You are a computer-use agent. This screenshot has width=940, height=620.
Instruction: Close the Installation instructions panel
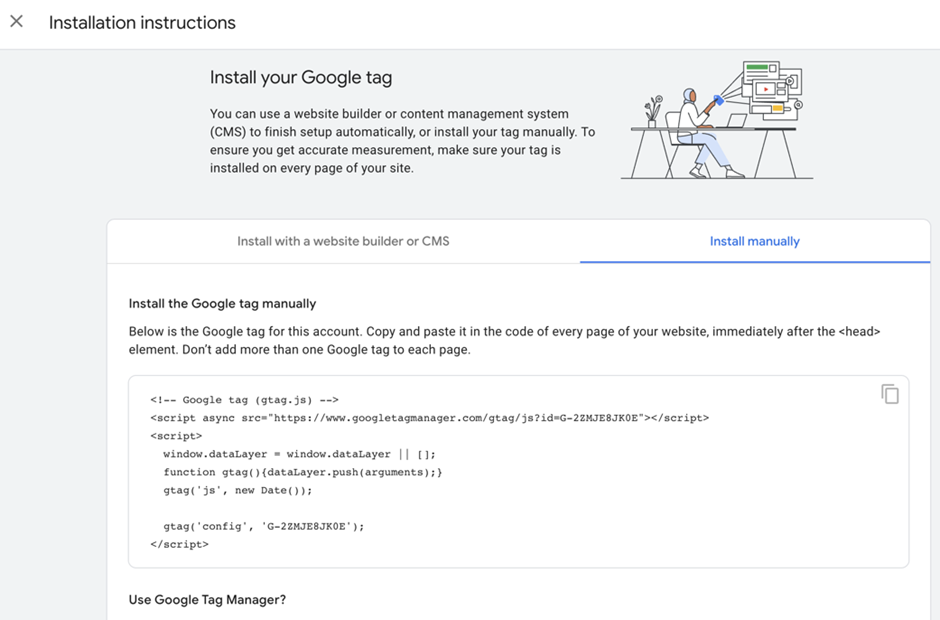tap(17, 21)
